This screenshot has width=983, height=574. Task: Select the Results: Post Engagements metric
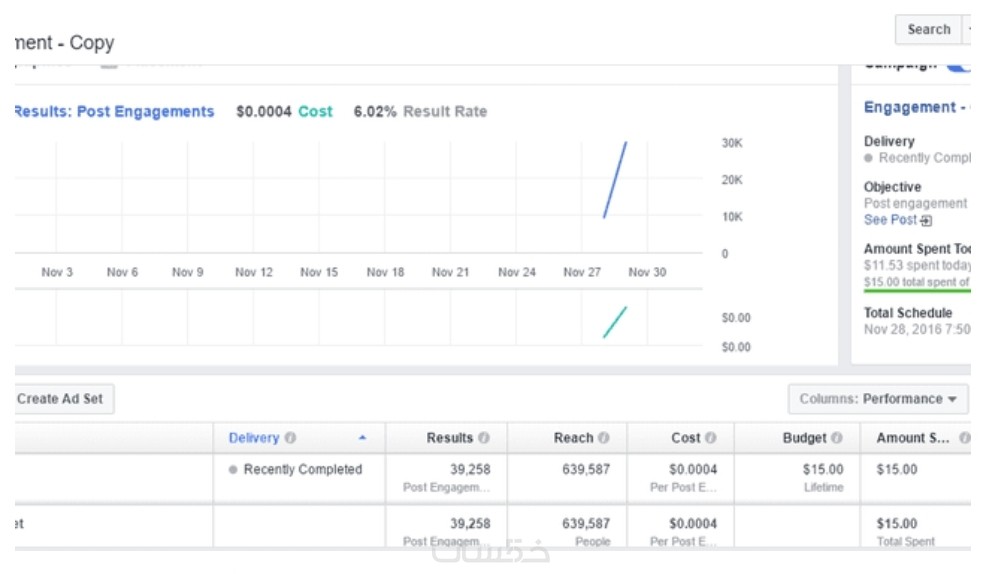pyautogui.click(x=114, y=112)
